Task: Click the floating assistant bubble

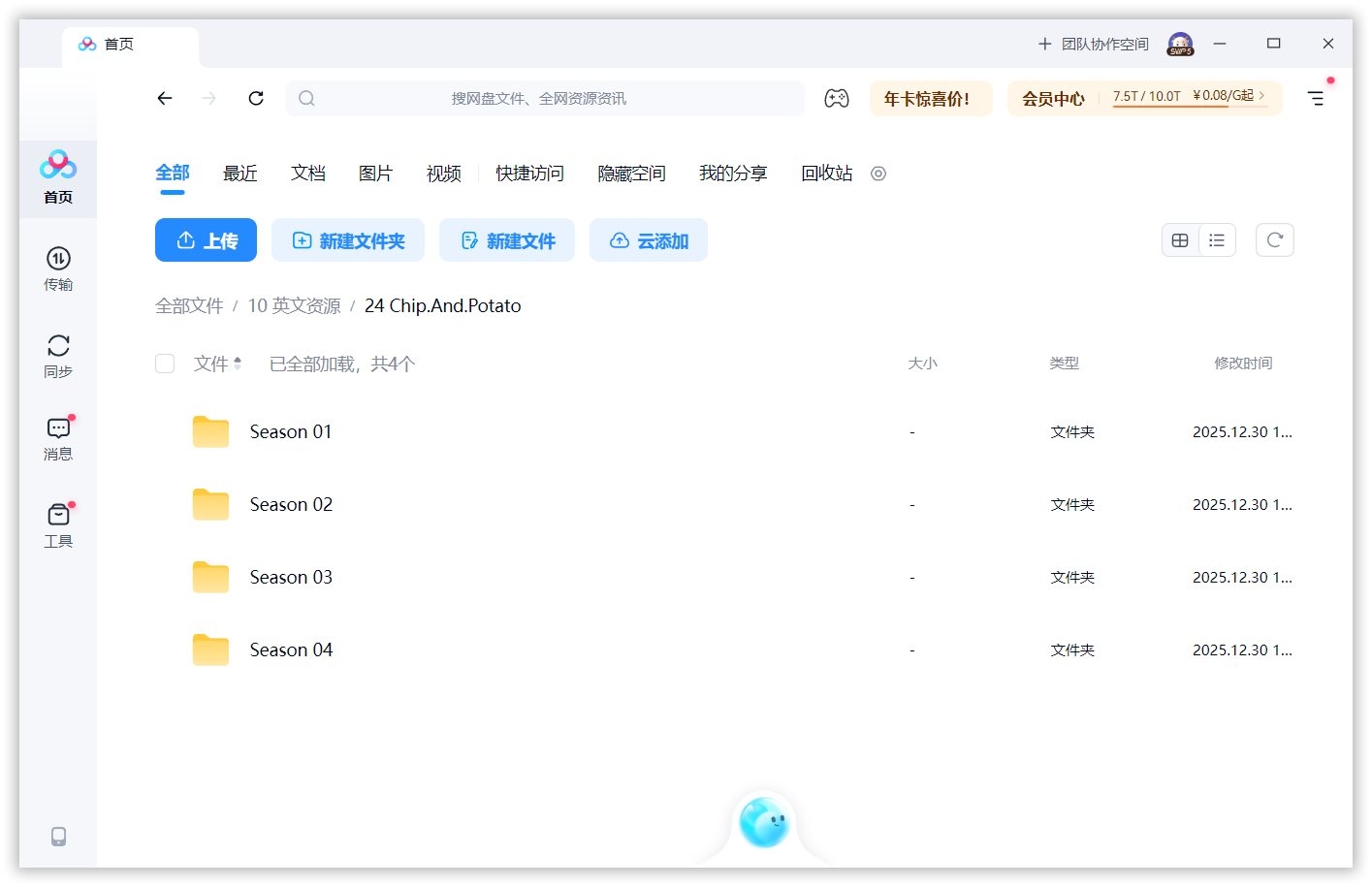Action: [x=765, y=823]
